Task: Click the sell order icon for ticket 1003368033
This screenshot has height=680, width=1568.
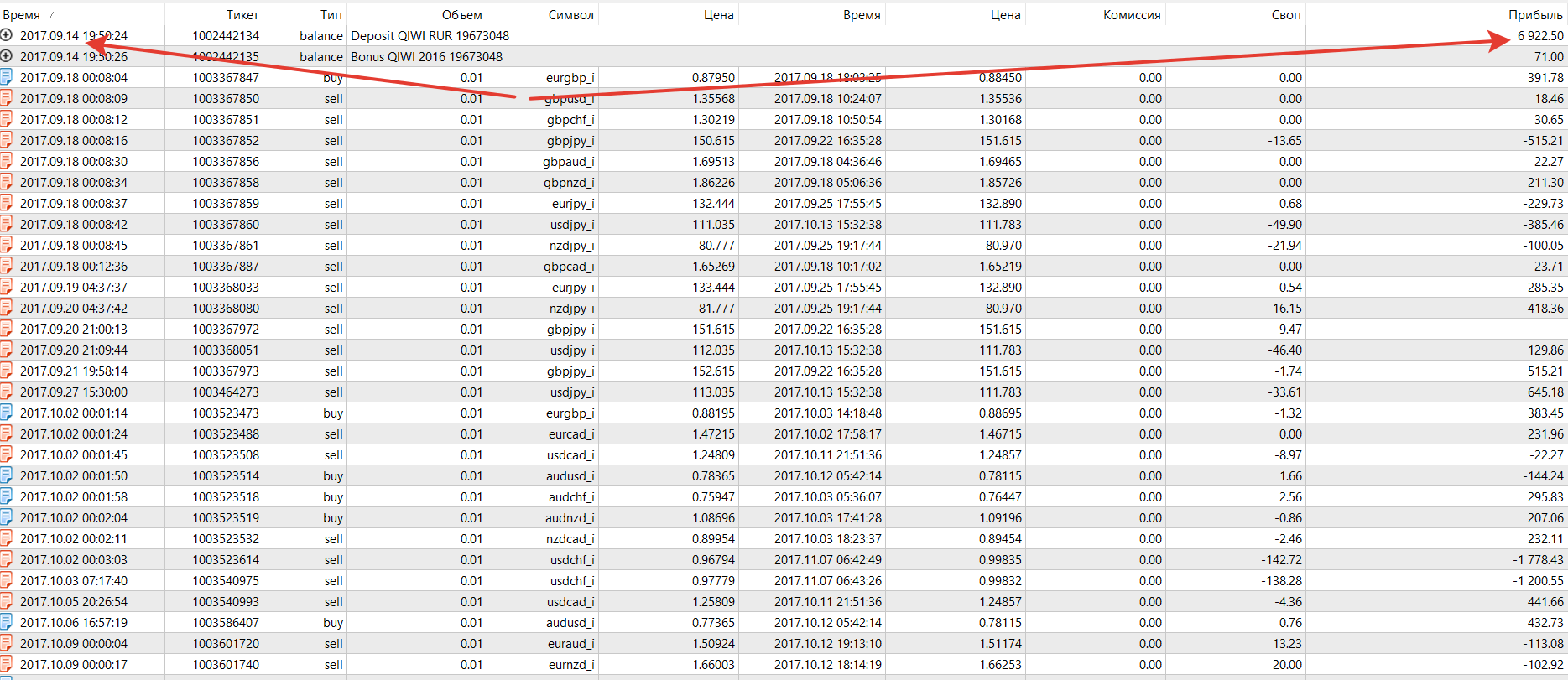Action: [6, 287]
